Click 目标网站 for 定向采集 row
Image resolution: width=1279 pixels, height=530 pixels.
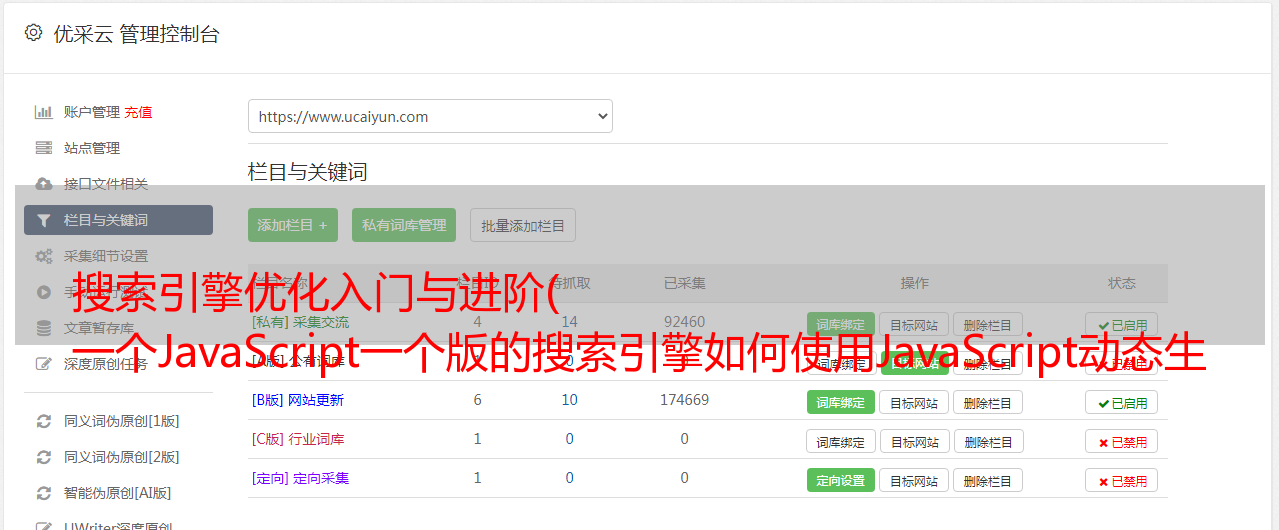(x=914, y=480)
